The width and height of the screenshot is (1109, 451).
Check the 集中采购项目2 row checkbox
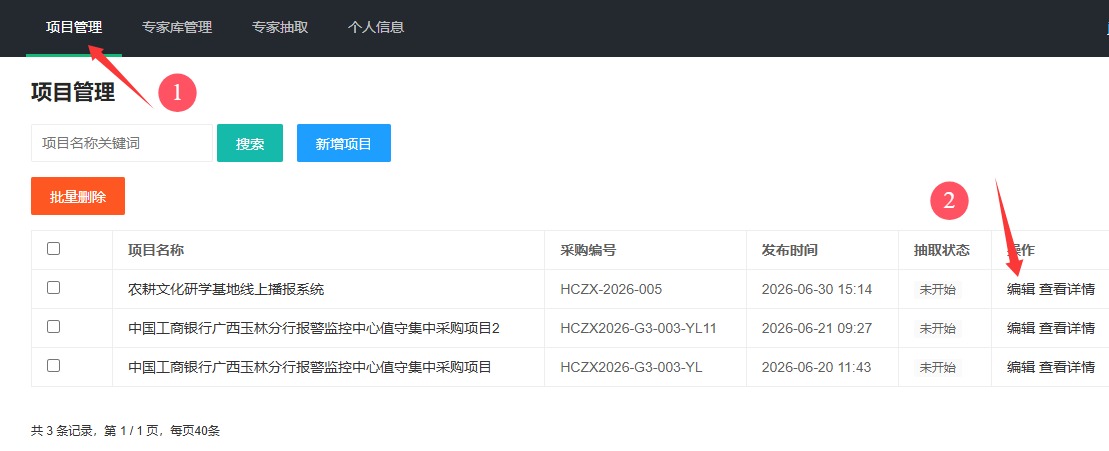click(53, 327)
